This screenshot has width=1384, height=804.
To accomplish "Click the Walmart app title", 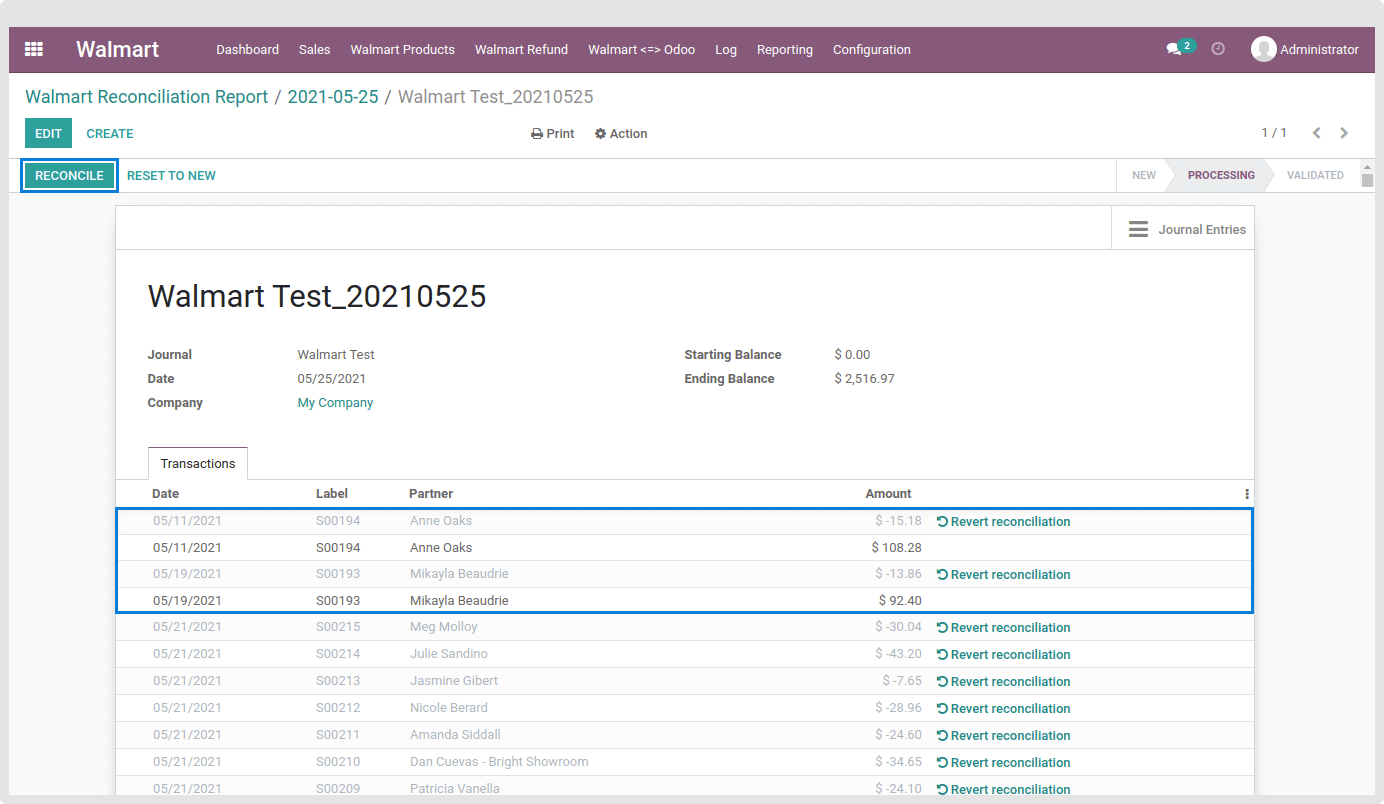I will [117, 49].
